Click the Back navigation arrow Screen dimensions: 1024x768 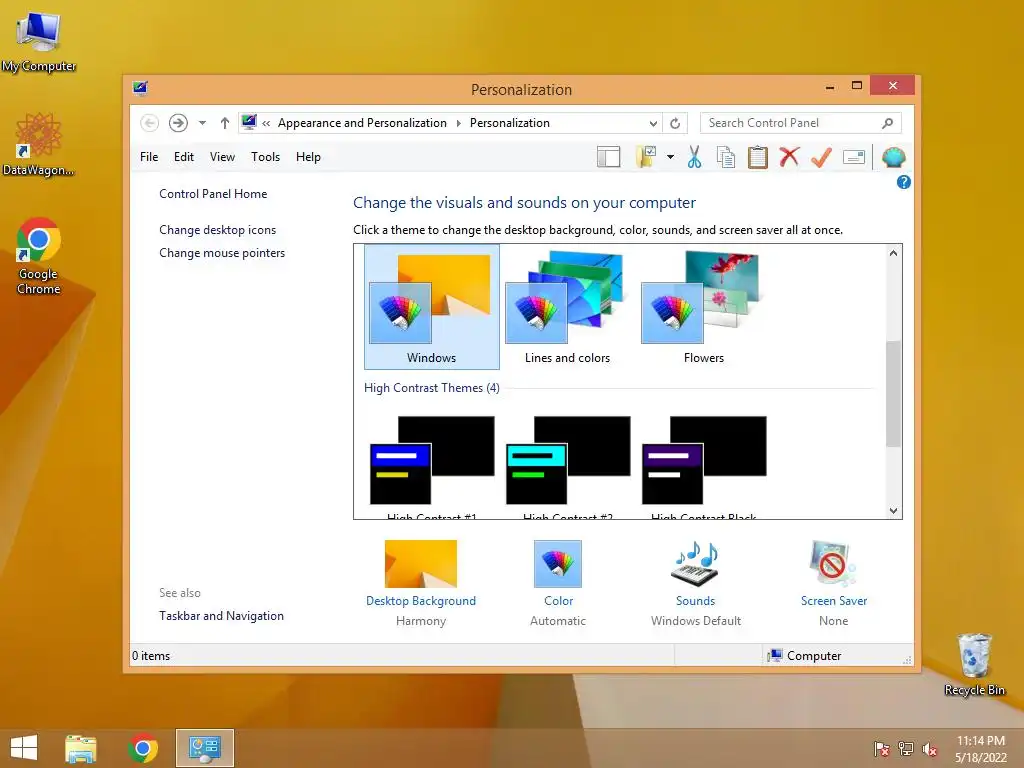pyautogui.click(x=150, y=123)
